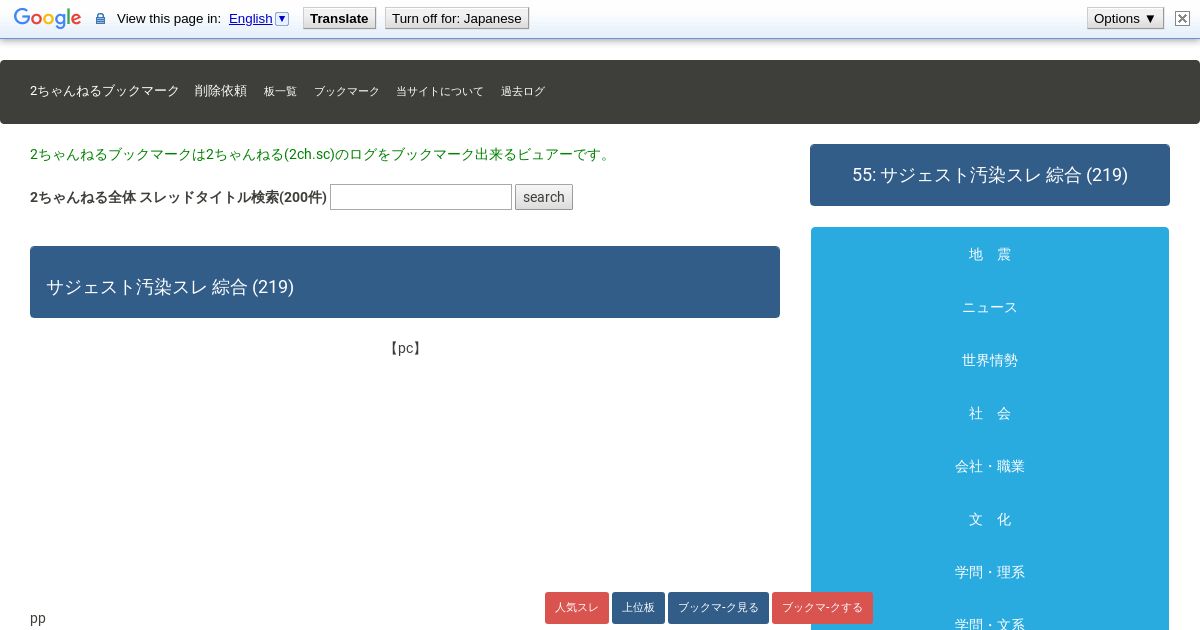Open the Options dropdown menu

pyautogui.click(x=1125, y=18)
